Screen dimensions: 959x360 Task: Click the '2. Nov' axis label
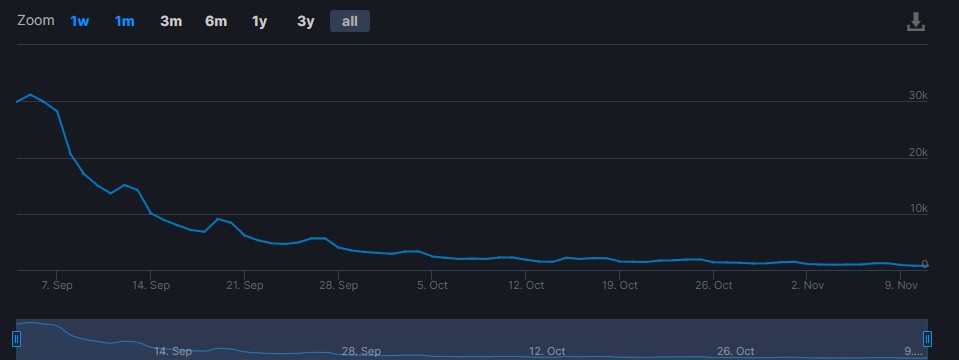(x=807, y=285)
